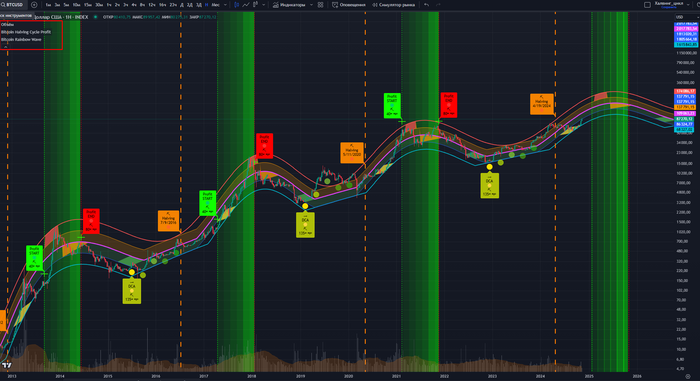This screenshot has height=381, width=700.
Task: Select the 23ч timeframe
Action: 173,4
